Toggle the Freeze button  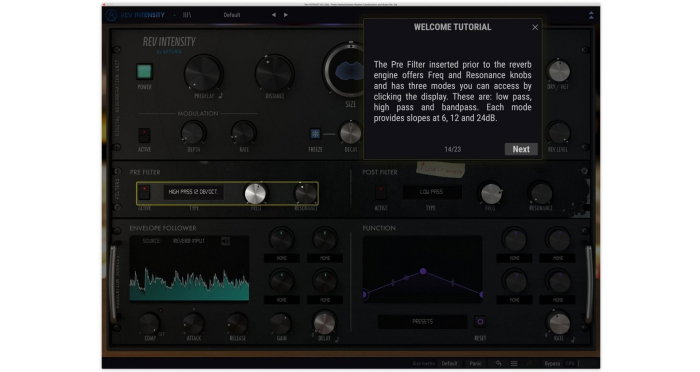point(315,134)
